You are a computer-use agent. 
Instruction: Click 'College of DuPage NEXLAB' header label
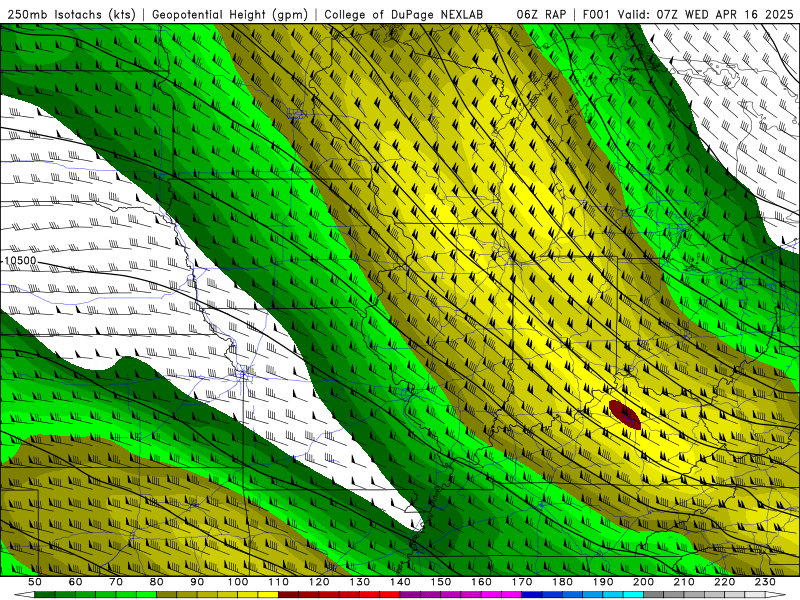coord(404,14)
